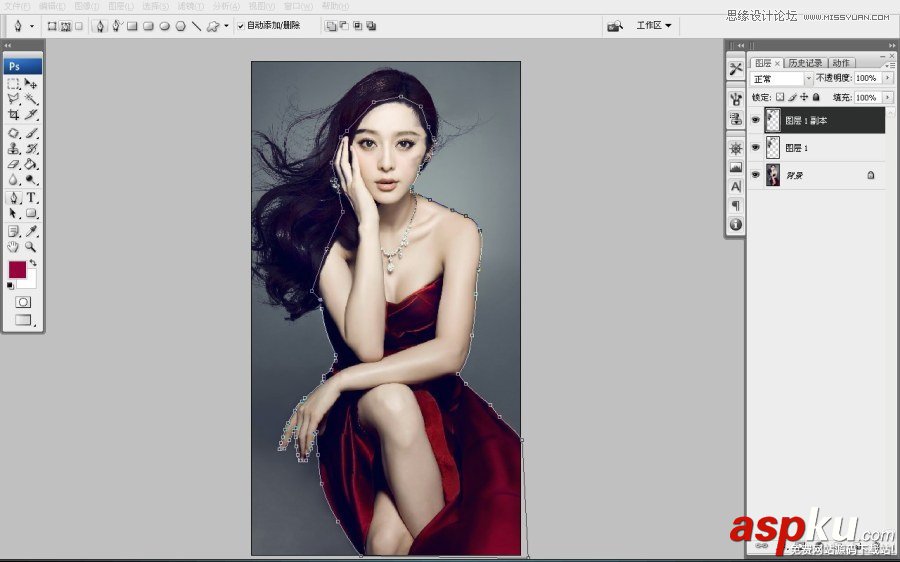Hide 图层 1 layer eye
900x562 pixels.
point(755,148)
